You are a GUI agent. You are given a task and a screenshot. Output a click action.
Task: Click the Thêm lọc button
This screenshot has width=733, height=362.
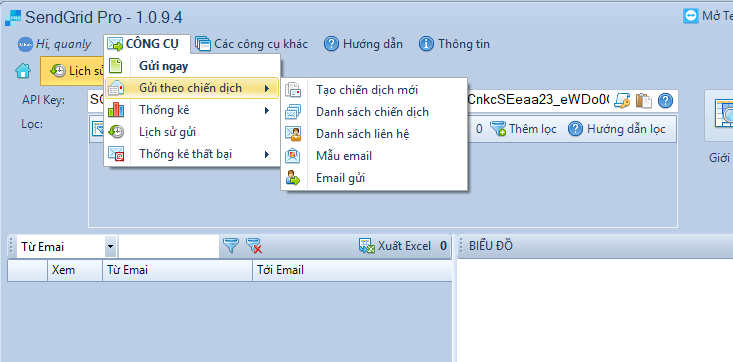click(523, 129)
